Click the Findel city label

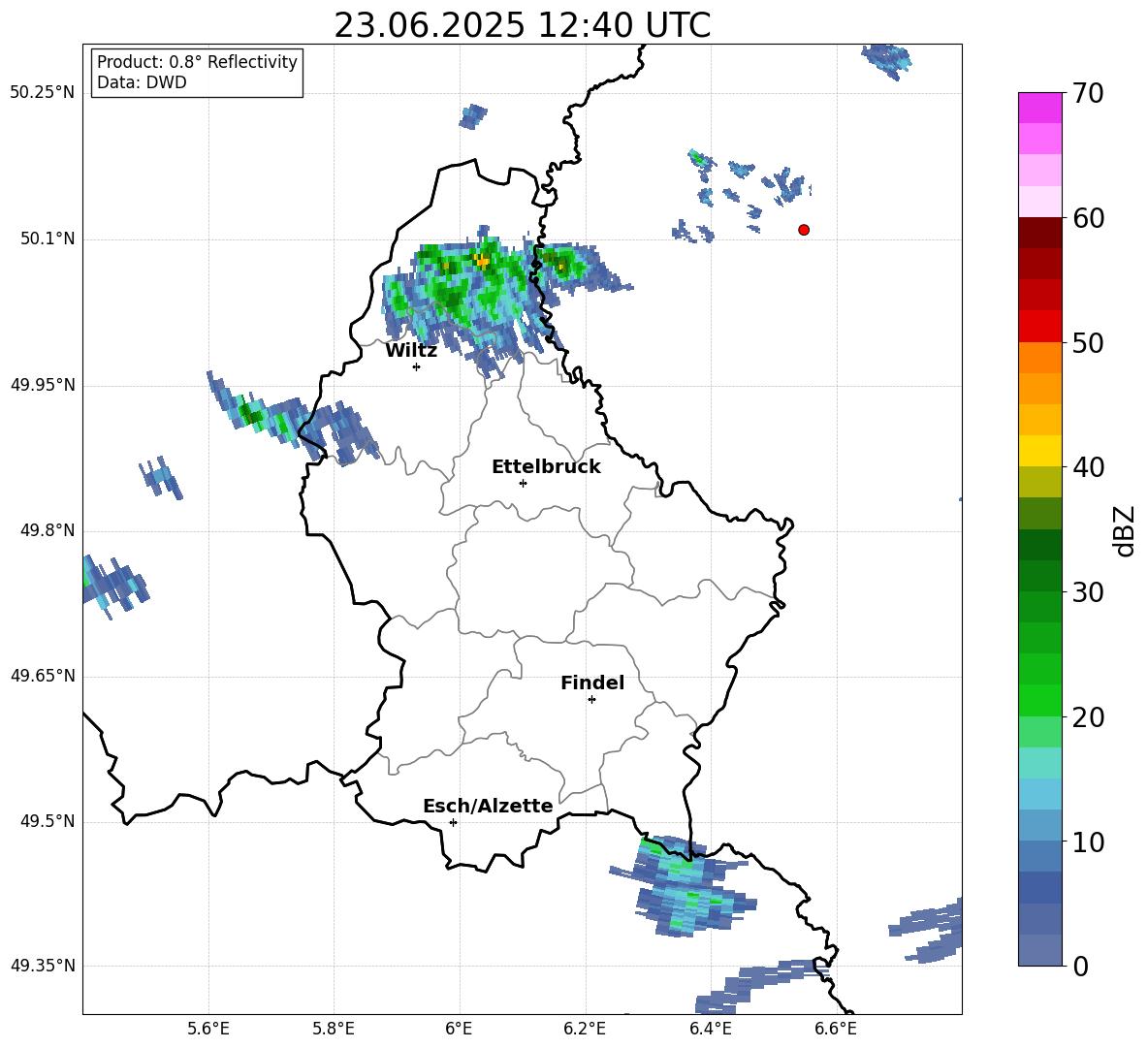pyautogui.click(x=592, y=683)
